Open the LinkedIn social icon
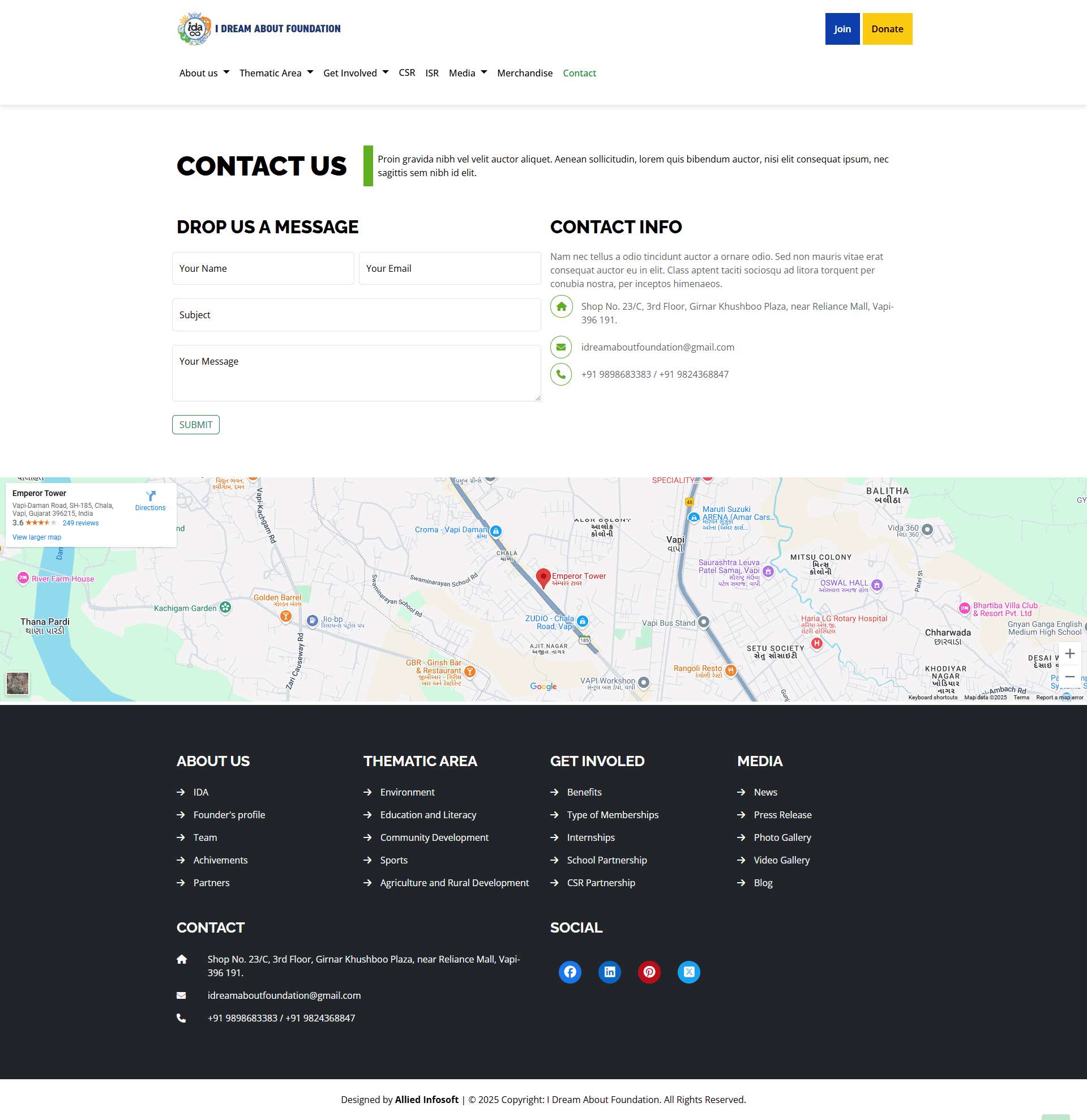 [610, 972]
